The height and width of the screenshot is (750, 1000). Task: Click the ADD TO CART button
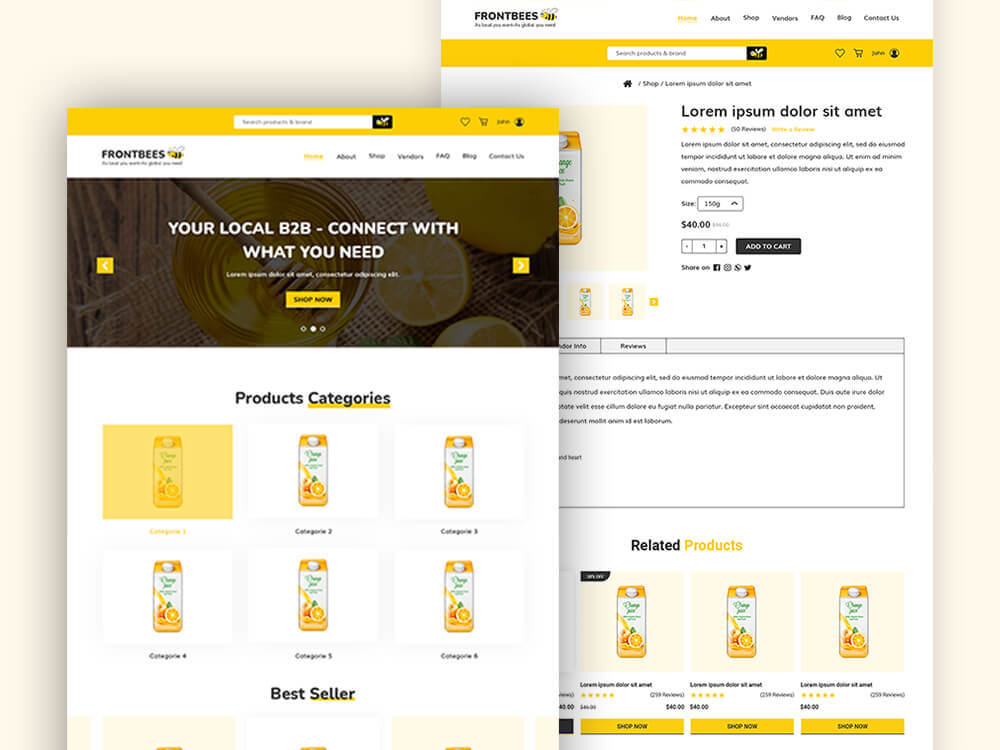coord(768,246)
